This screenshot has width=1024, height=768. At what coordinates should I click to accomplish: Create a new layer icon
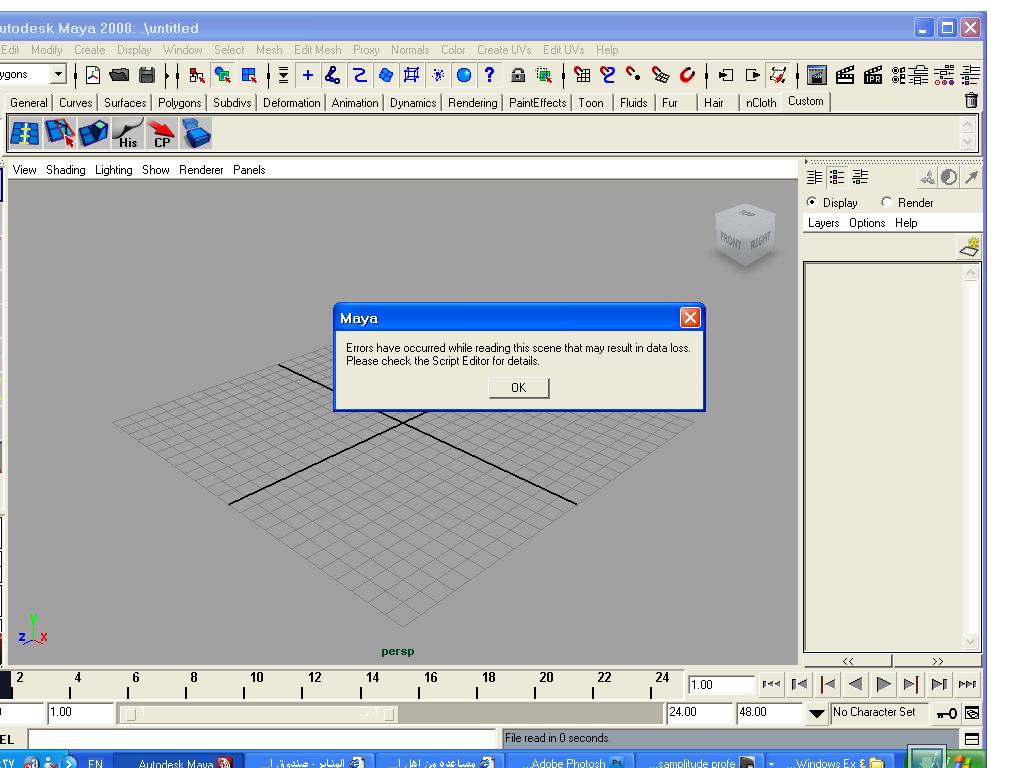(969, 247)
